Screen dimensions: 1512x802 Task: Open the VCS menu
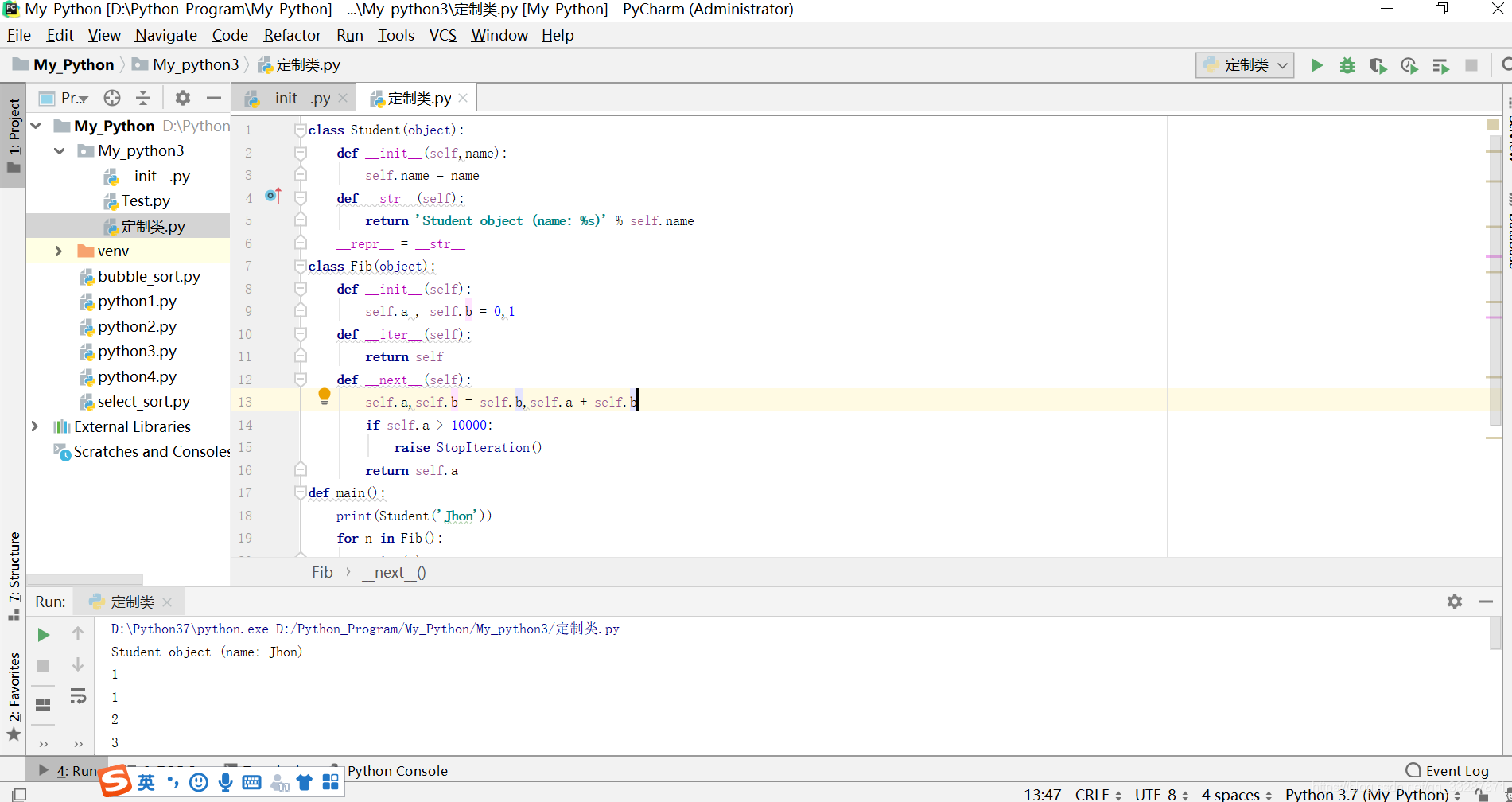tap(442, 35)
